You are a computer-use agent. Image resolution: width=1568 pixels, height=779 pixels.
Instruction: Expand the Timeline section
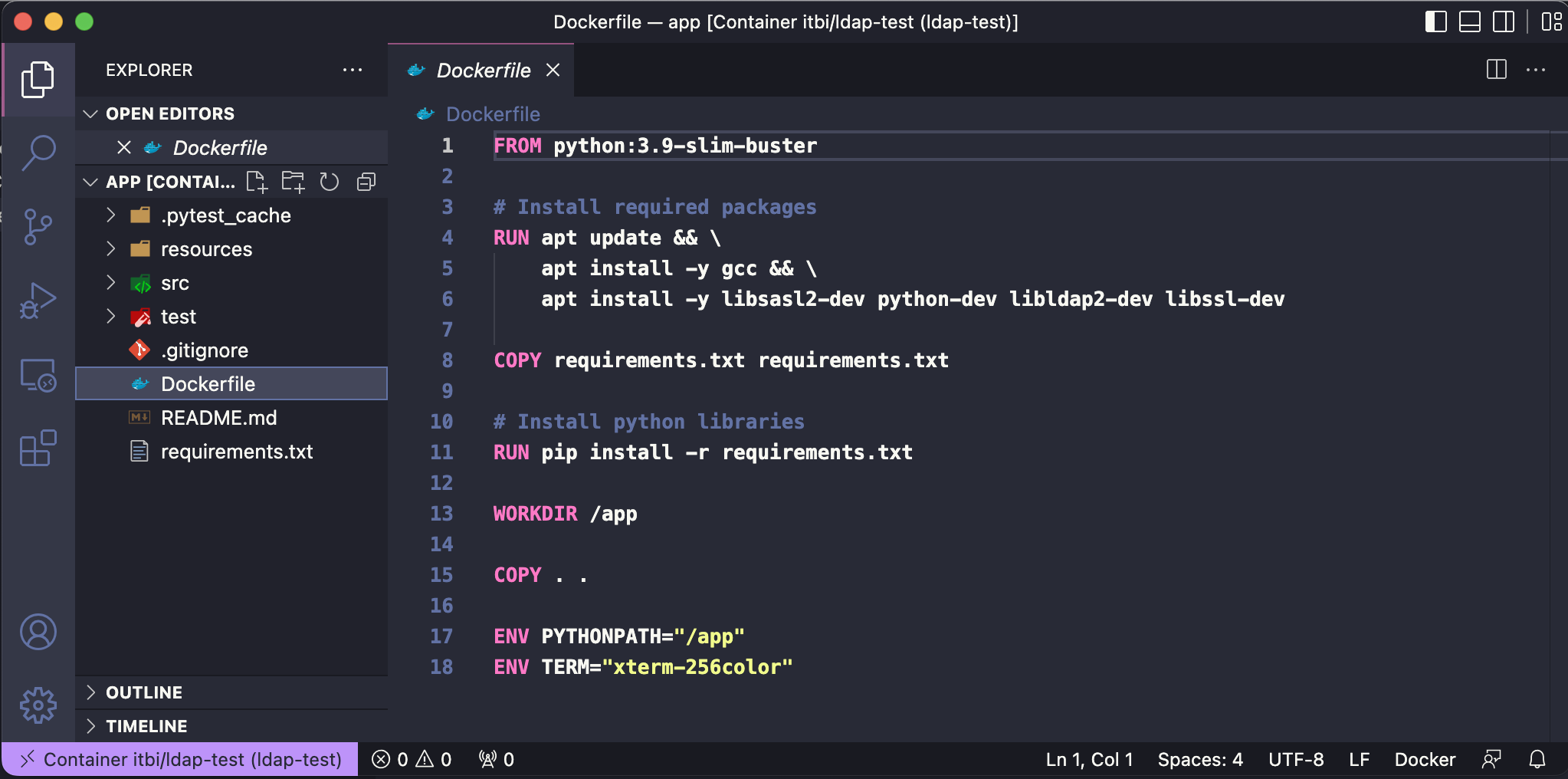click(x=231, y=726)
